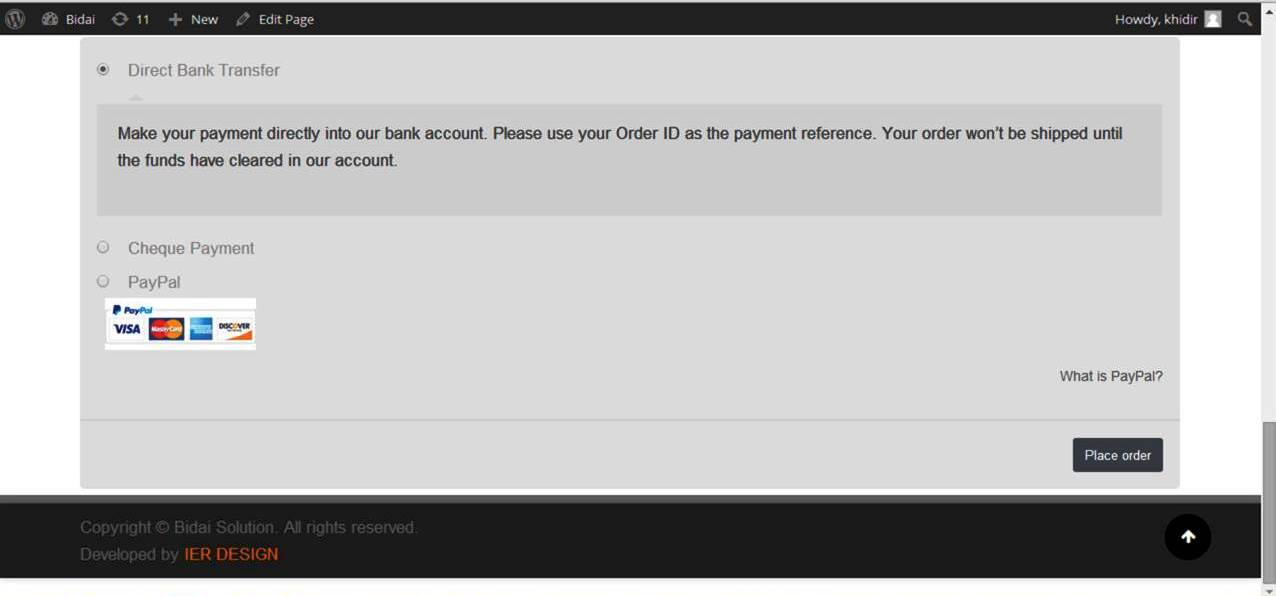Image resolution: width=1276 pixels, height=596 pixels.
Task: Click the WordPress logo icon
Action: click(15, 19)
